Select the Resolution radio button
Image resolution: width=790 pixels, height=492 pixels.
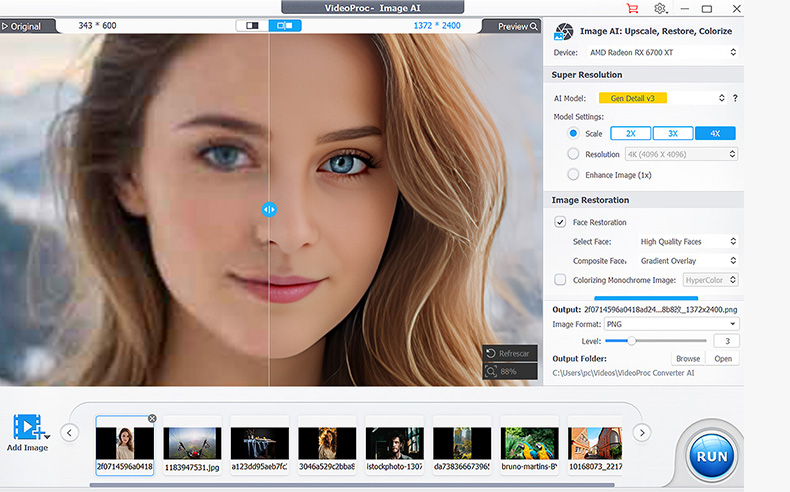573,154
